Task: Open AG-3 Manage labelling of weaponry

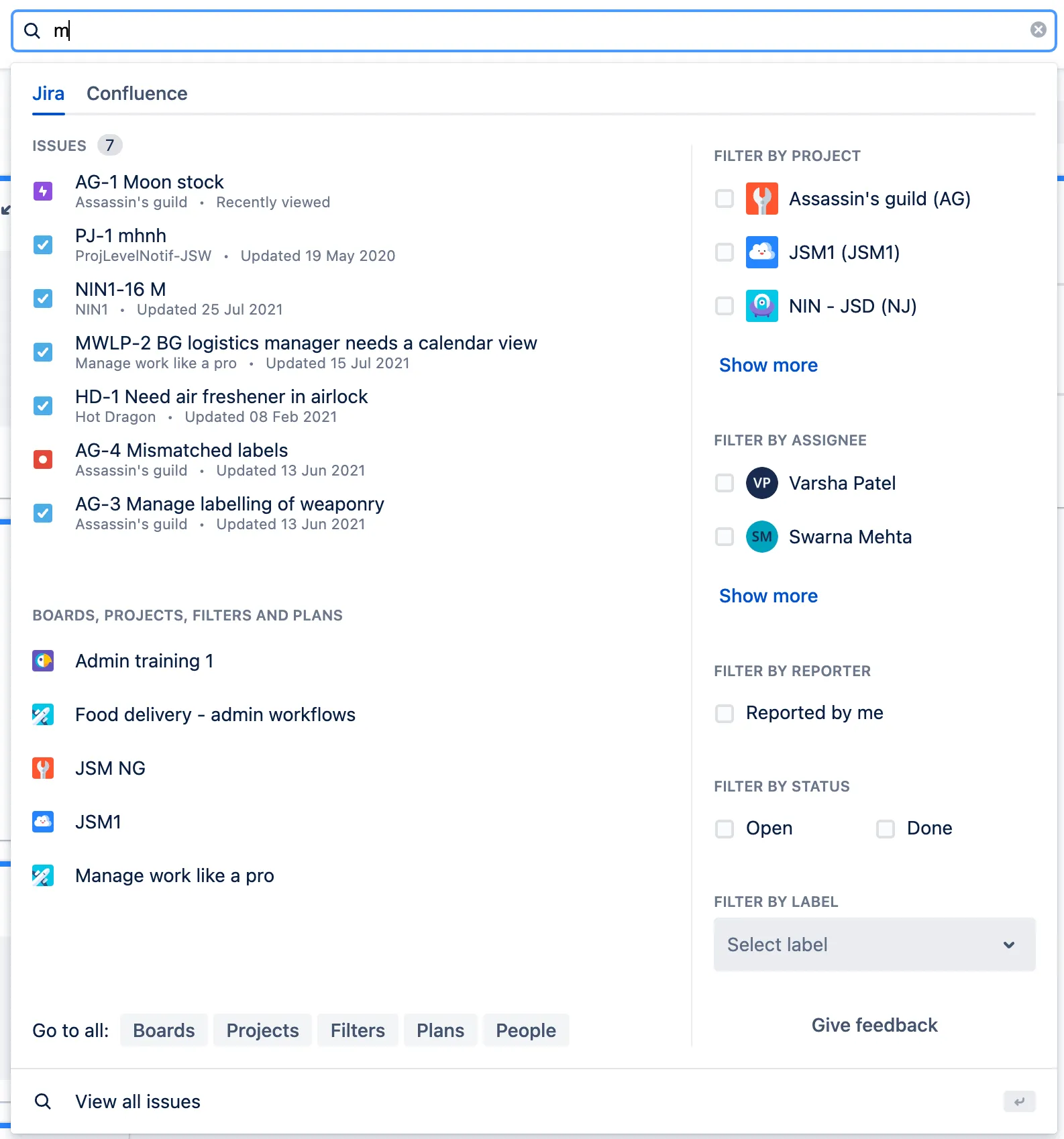Action: click(229, 504)
